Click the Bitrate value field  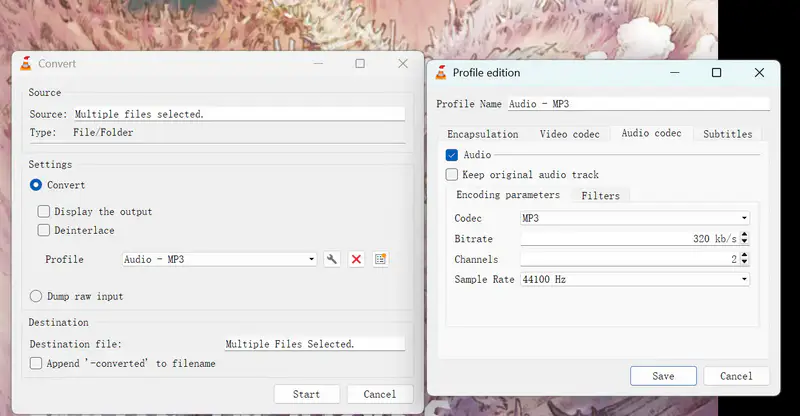(x=631, y=238)
